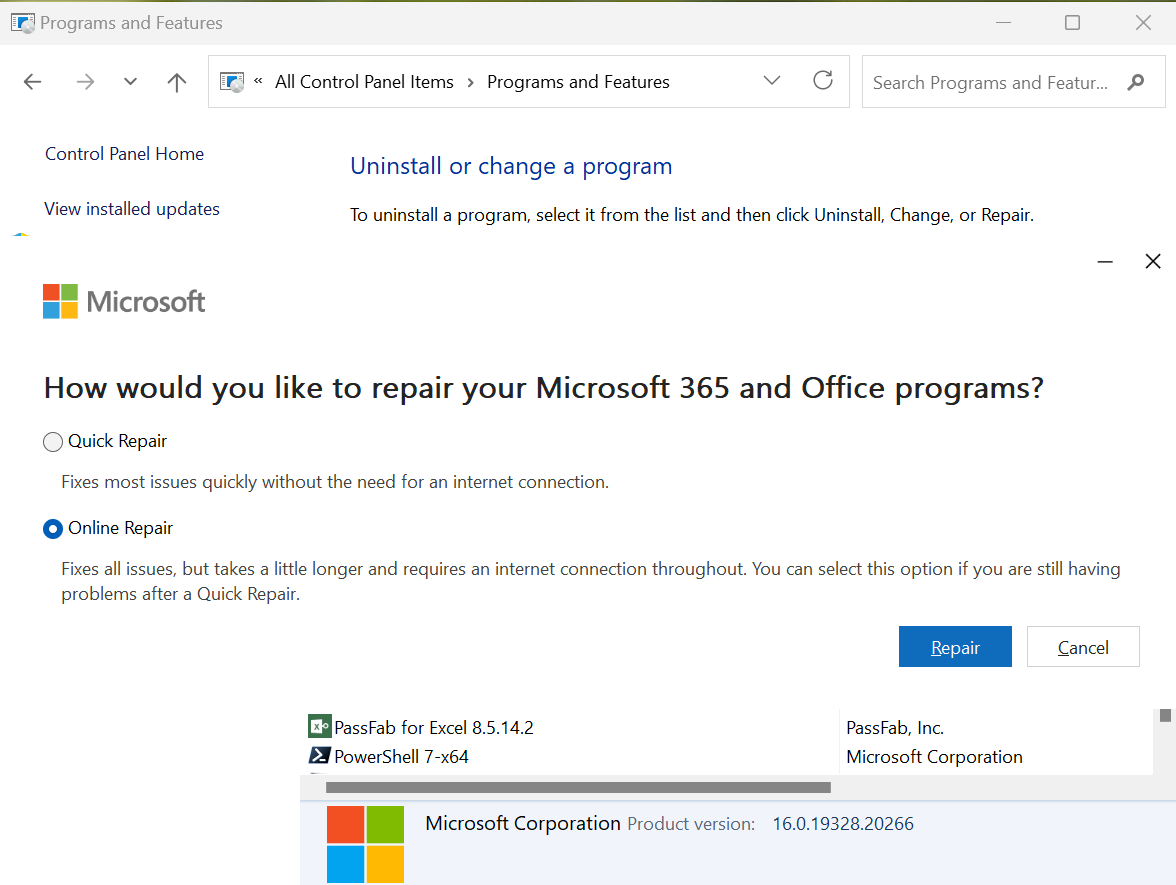This screenshot has height=885, width=1176.
Task: Open the recent locations chevron
Action: pos(130,82)
